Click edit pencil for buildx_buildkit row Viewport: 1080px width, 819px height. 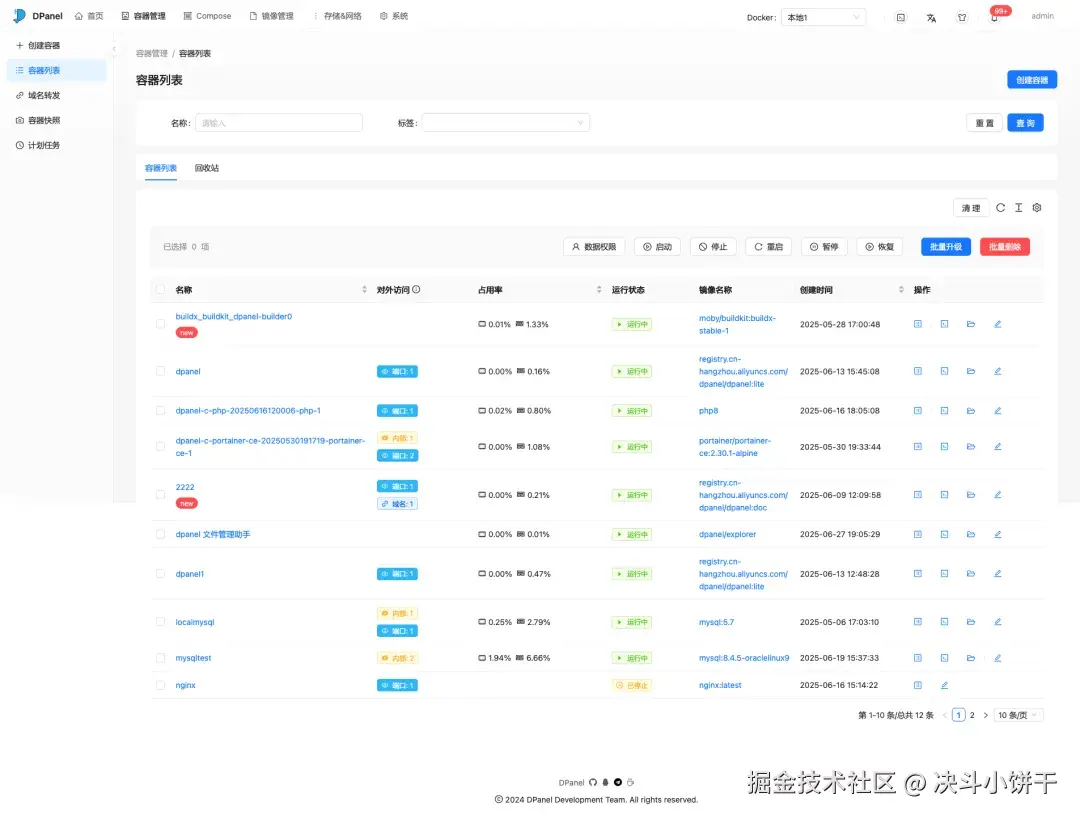coord(997,324)
